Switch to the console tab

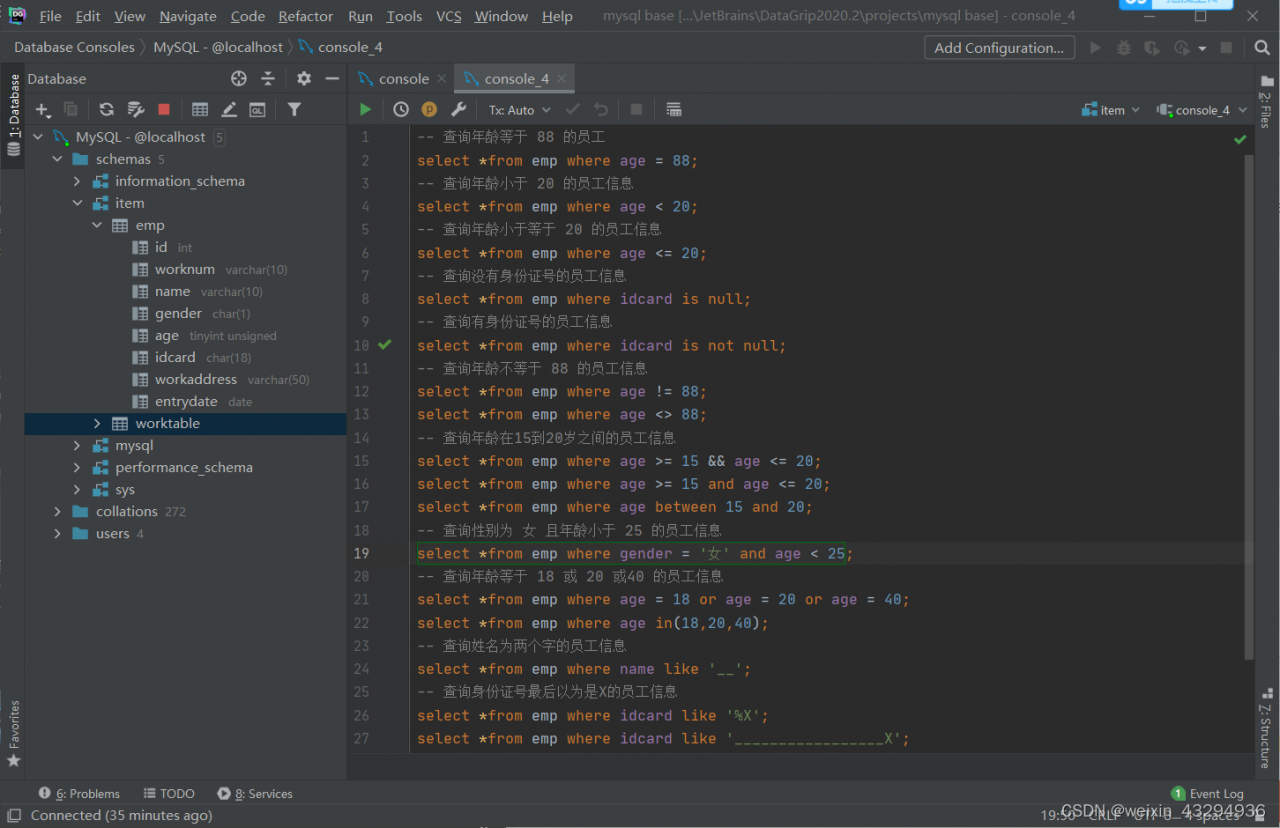pyautogui.click(x=402, y=79)
